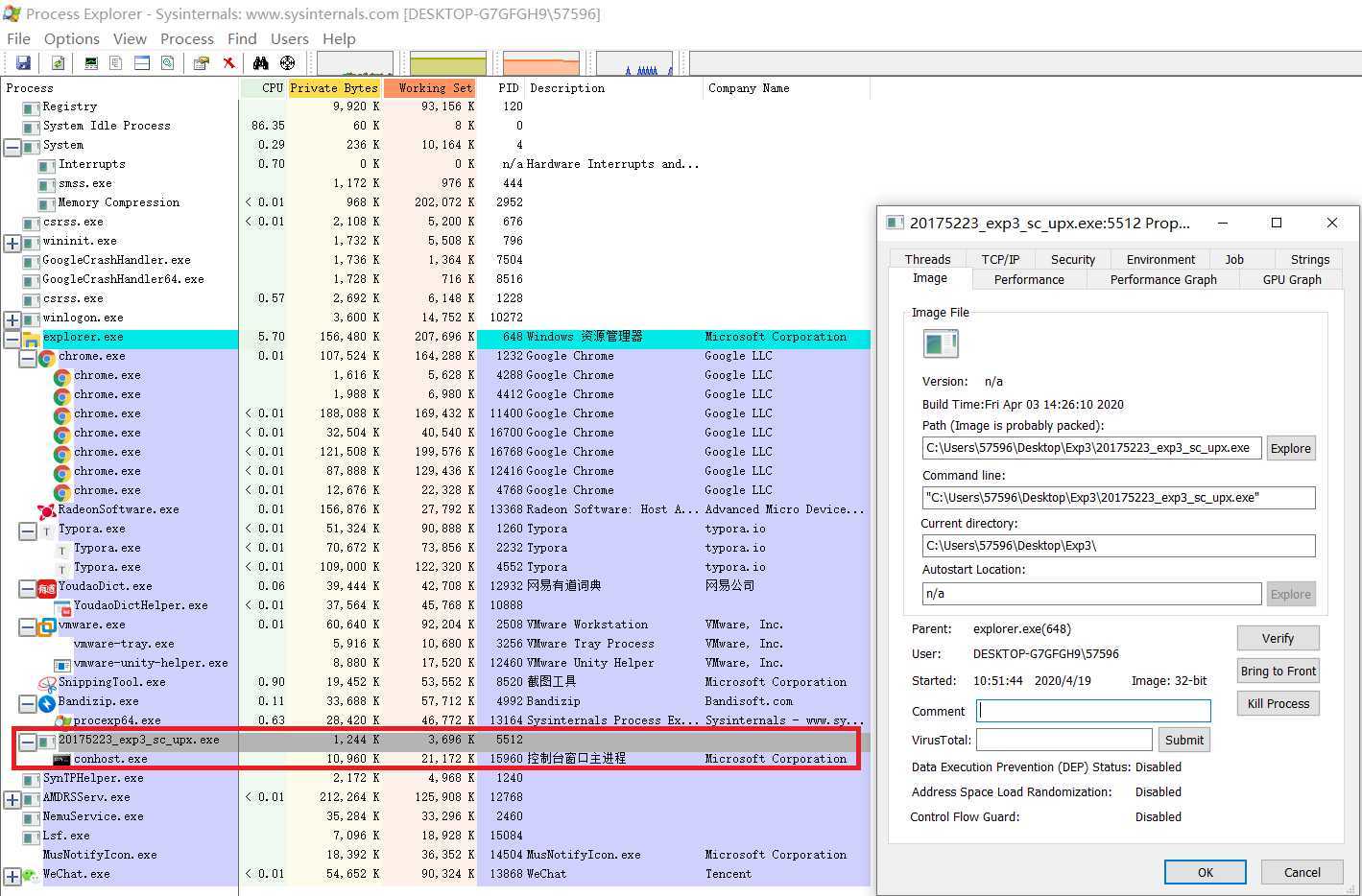
Task: Click the Verify button
Action: 1277,638
